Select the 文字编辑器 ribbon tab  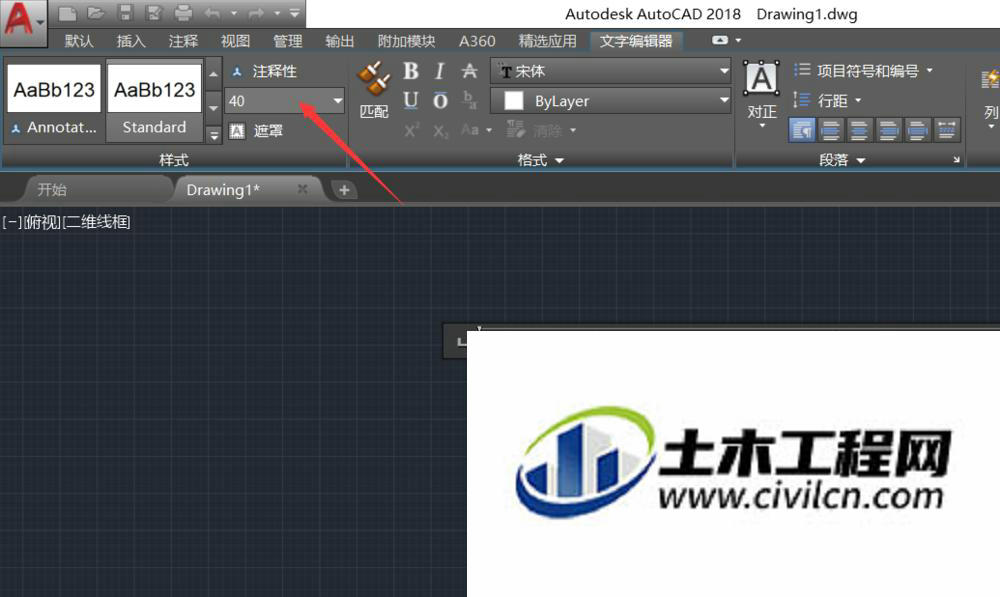click(636, 41)
